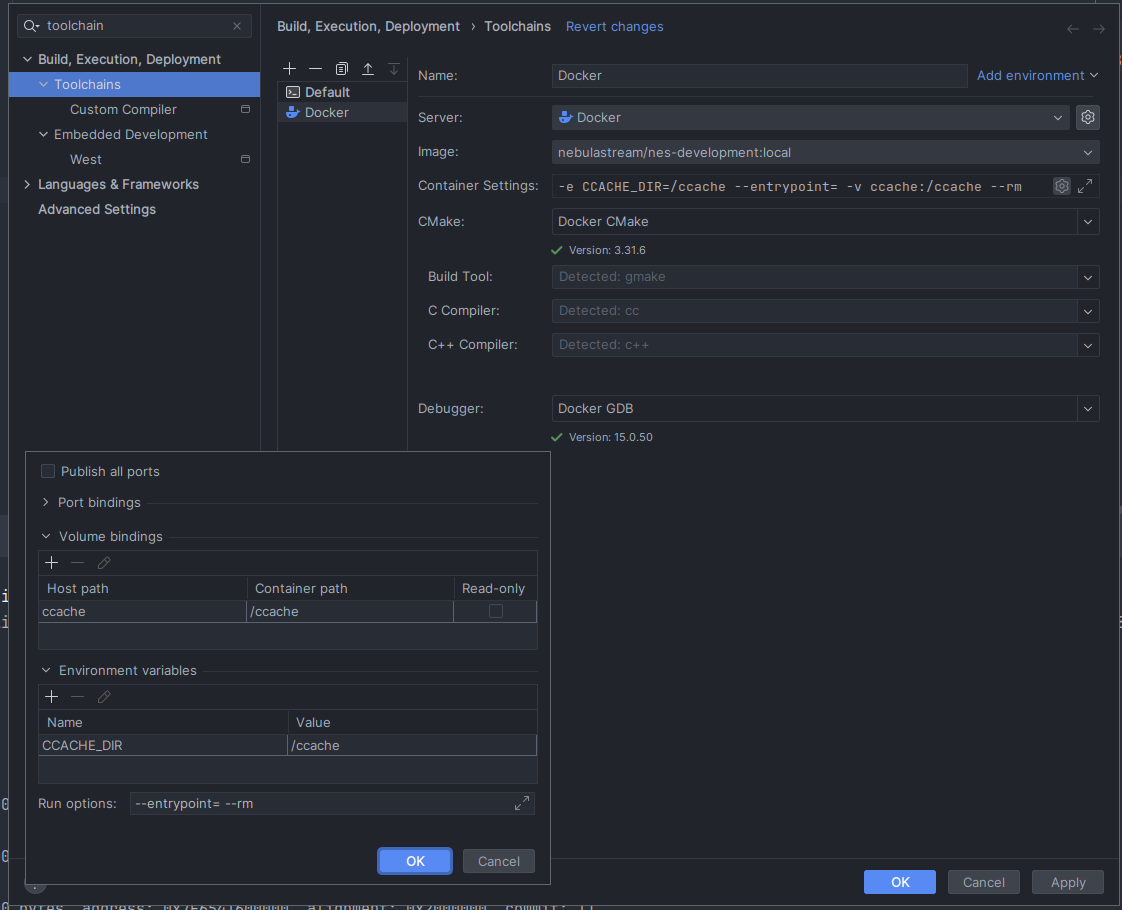Image resolution: width=1122 pixels, height=910 pixels.
Task: Remove selected toolchain with minus icon
Action: [x=315, y=69]
